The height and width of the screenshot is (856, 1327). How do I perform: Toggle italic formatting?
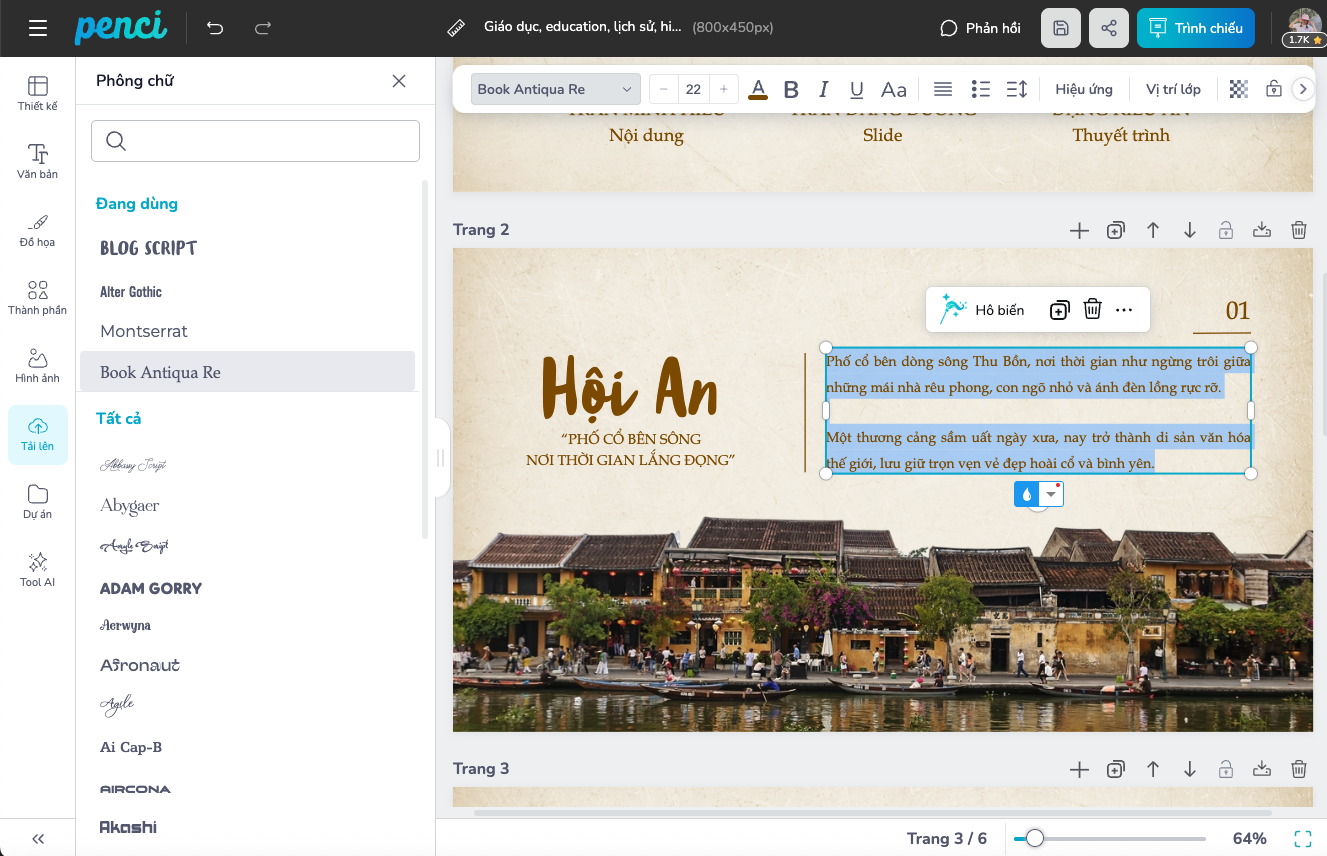824,89
